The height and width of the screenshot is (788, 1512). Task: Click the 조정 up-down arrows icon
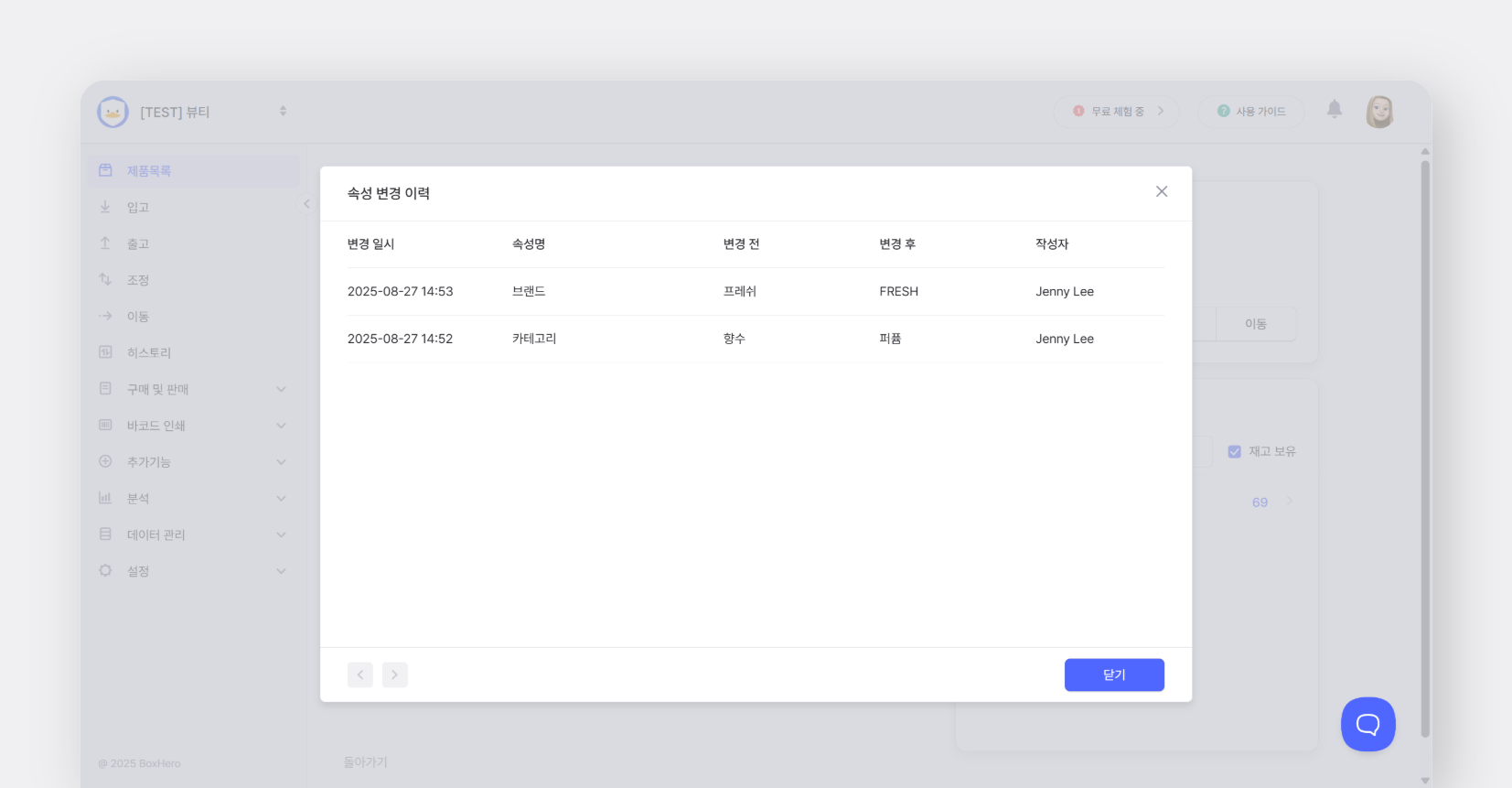click(105, 279)
